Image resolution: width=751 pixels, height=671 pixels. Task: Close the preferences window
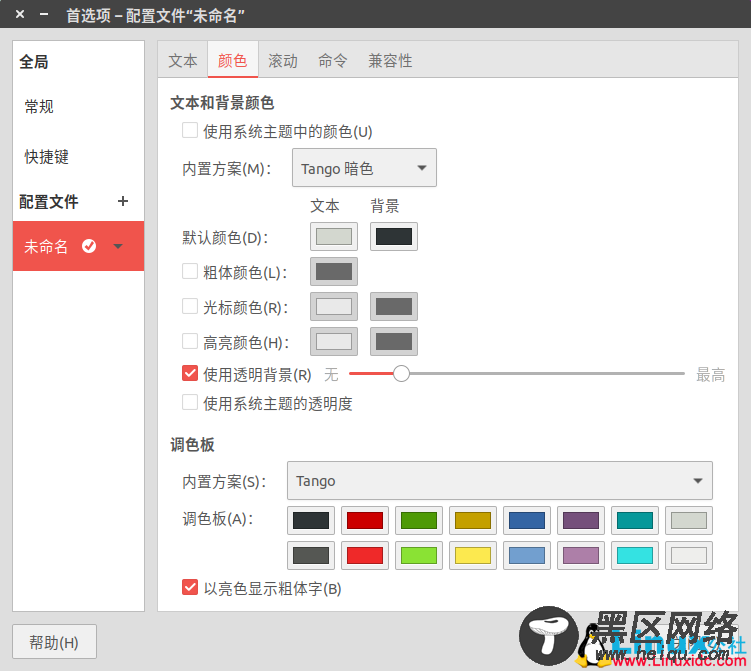pyautogui.click(x=20, y=14)
